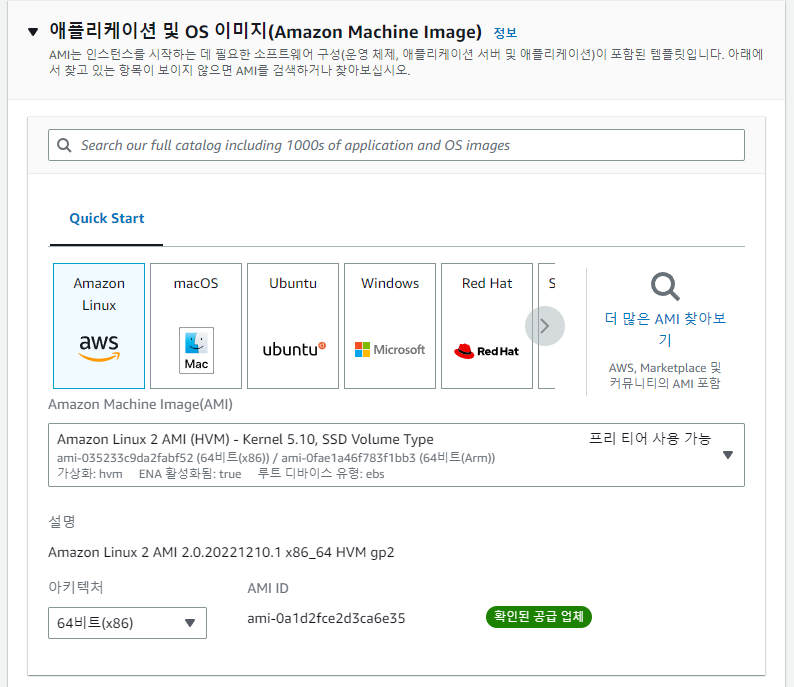Click the Mac Finder logo icon
The width and height of the screenshot is (794, 687).
click(x=196, y=350)
